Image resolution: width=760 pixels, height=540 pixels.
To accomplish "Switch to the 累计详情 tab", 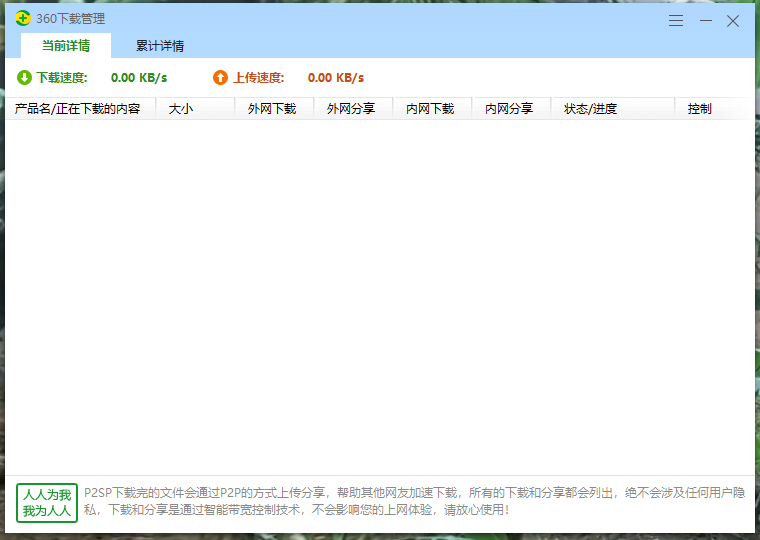I will (x=160, y=46).
